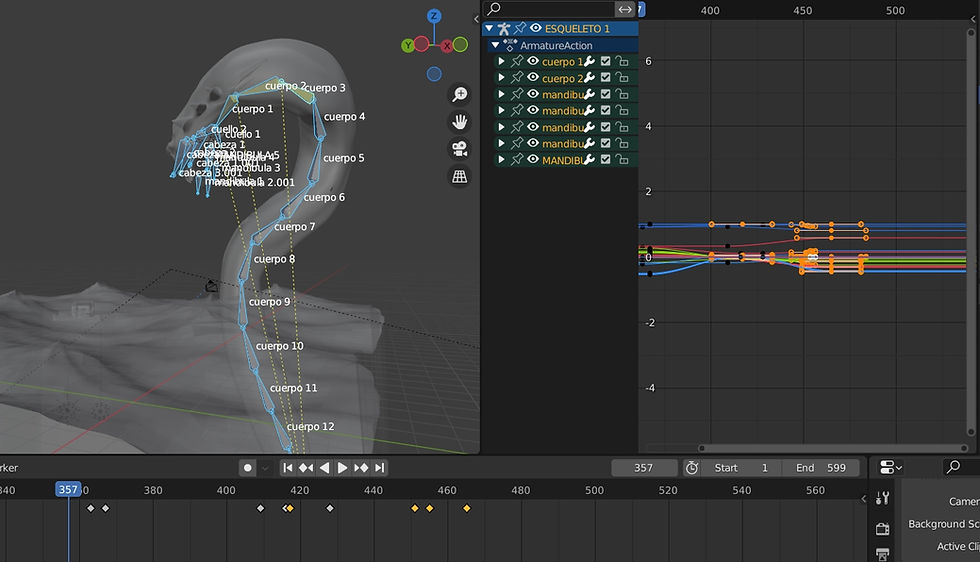Pin the MANDIBU channel group

point(517,160)
